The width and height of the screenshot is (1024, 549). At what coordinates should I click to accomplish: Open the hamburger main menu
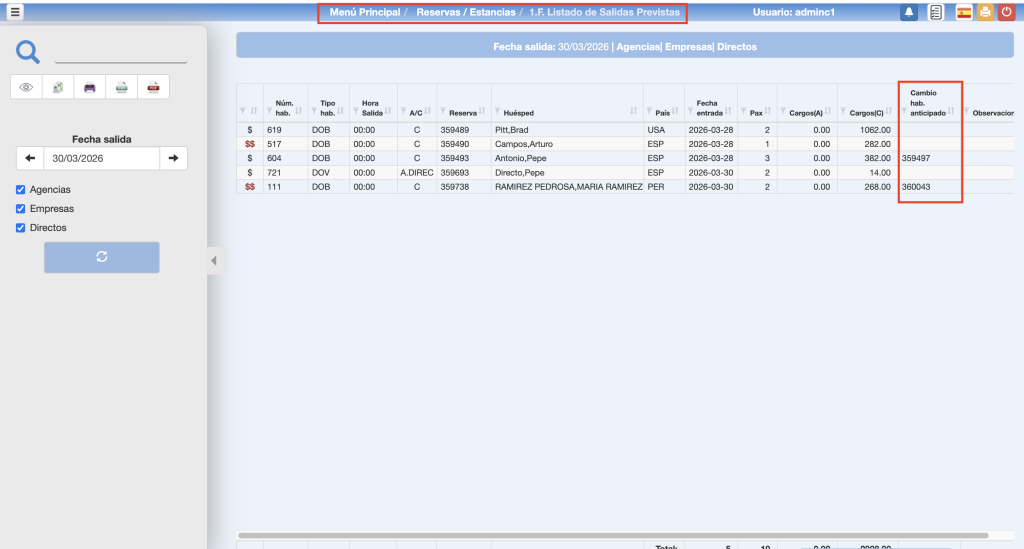click(x=15, y=13)
